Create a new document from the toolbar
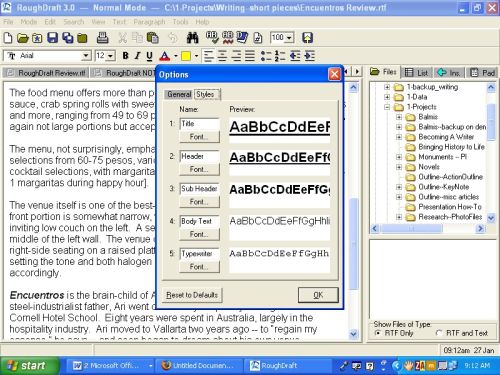 (x=8, y=38)
